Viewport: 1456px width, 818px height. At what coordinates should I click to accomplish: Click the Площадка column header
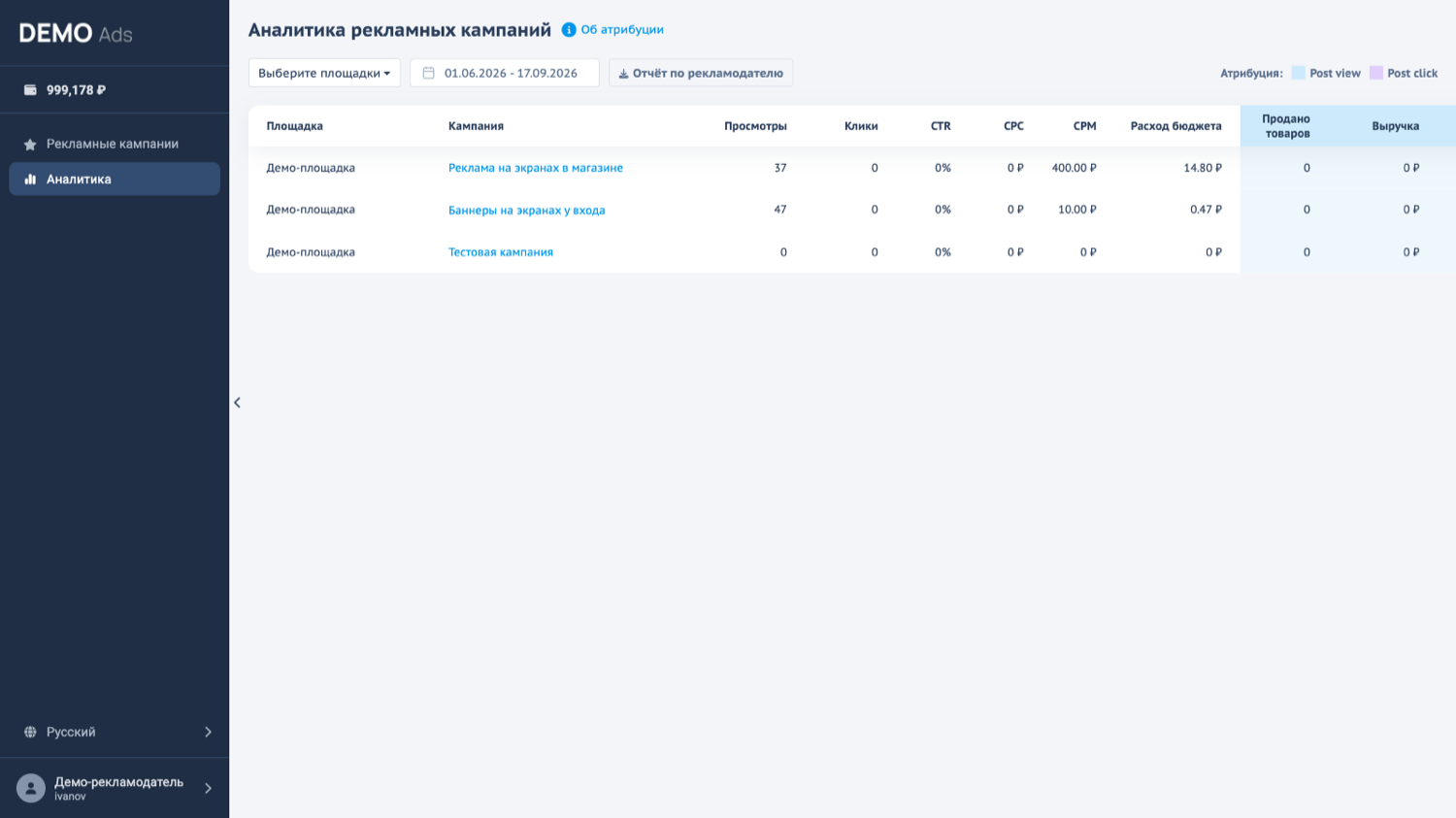pyautogui.click(x=294, y=126)
